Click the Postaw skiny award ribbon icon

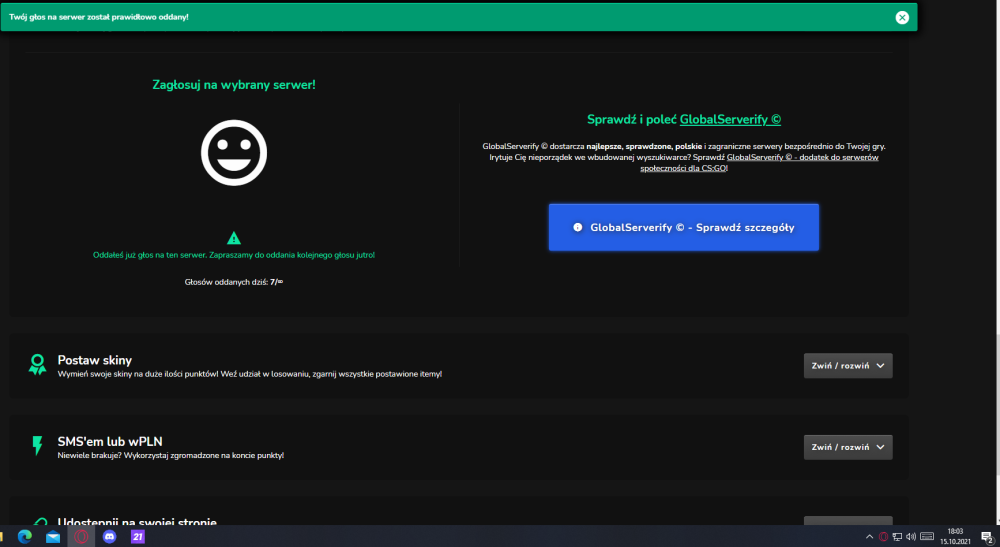(38, 365)
